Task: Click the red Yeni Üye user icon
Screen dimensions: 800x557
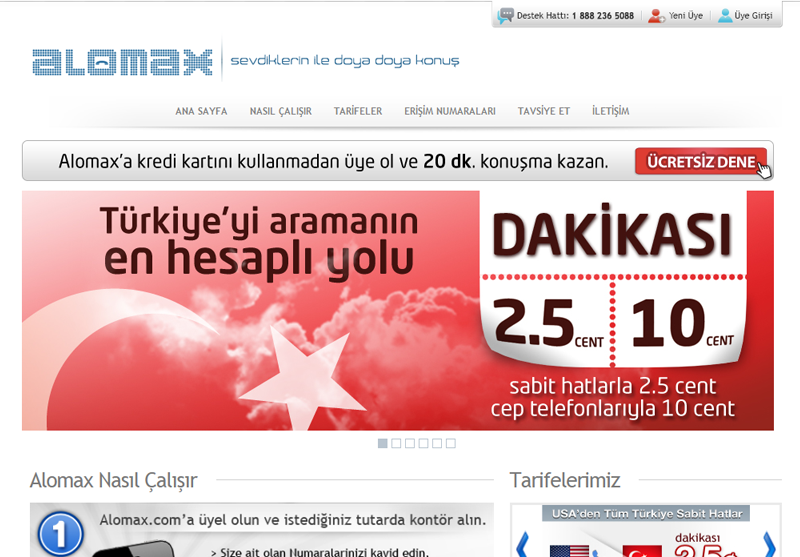Action: click(656, 16)
